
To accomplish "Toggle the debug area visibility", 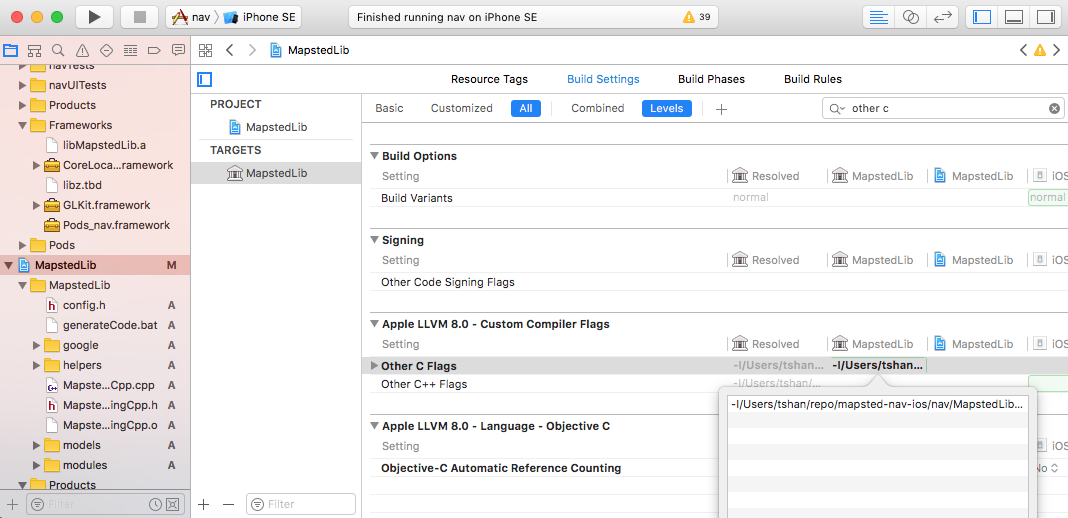I will click(x=1013, y=17).
